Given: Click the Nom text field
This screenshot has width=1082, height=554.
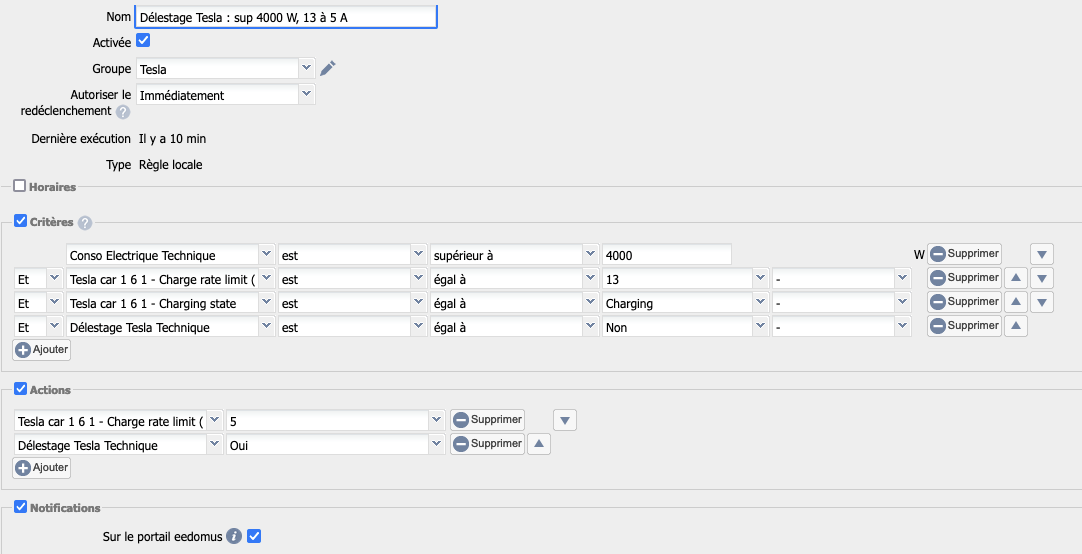Looking at the screenshot, I should pos(286,18).
